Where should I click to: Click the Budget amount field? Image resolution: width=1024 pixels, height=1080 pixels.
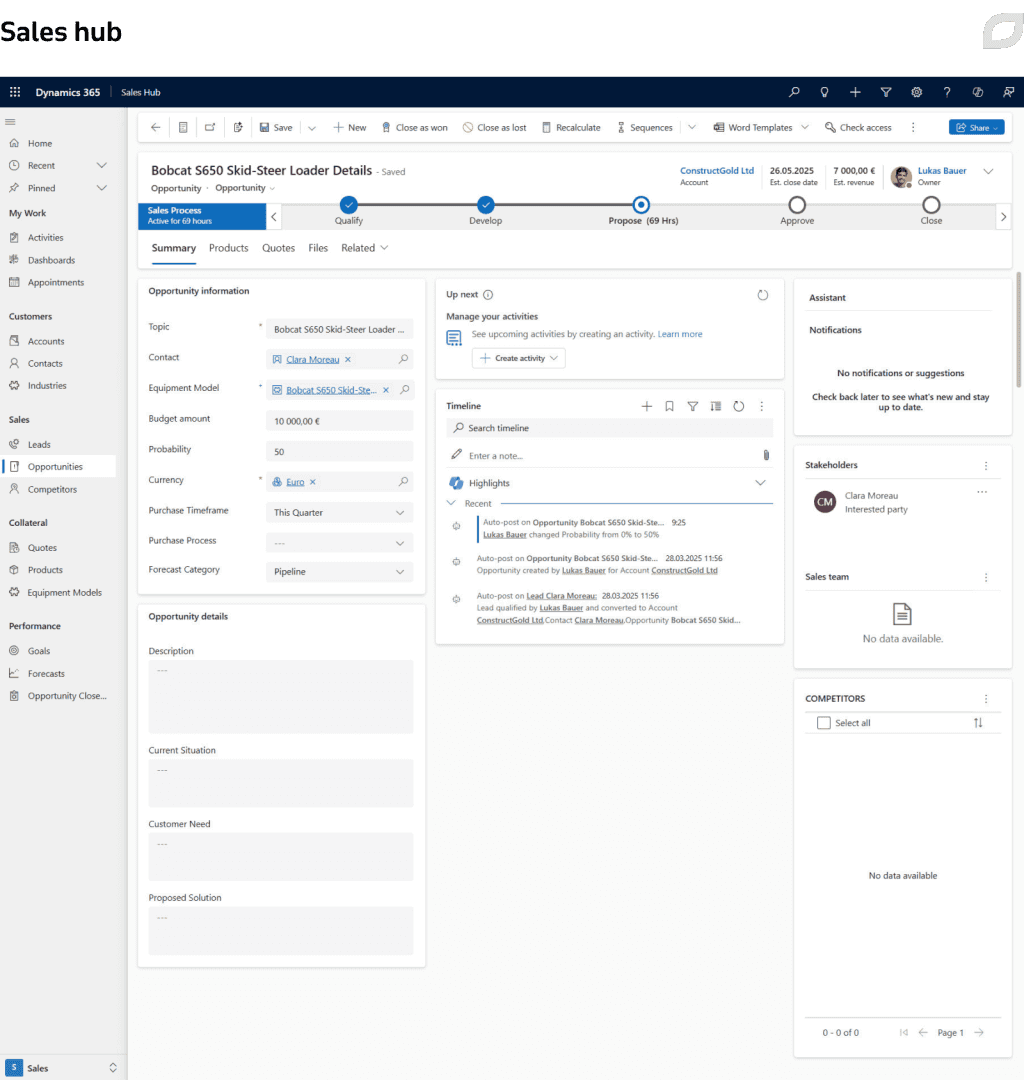coord(339,421)
